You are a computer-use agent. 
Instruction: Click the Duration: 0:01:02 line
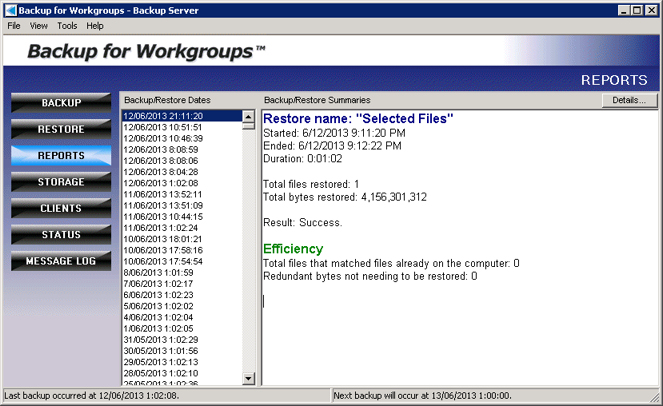[303, 159]
